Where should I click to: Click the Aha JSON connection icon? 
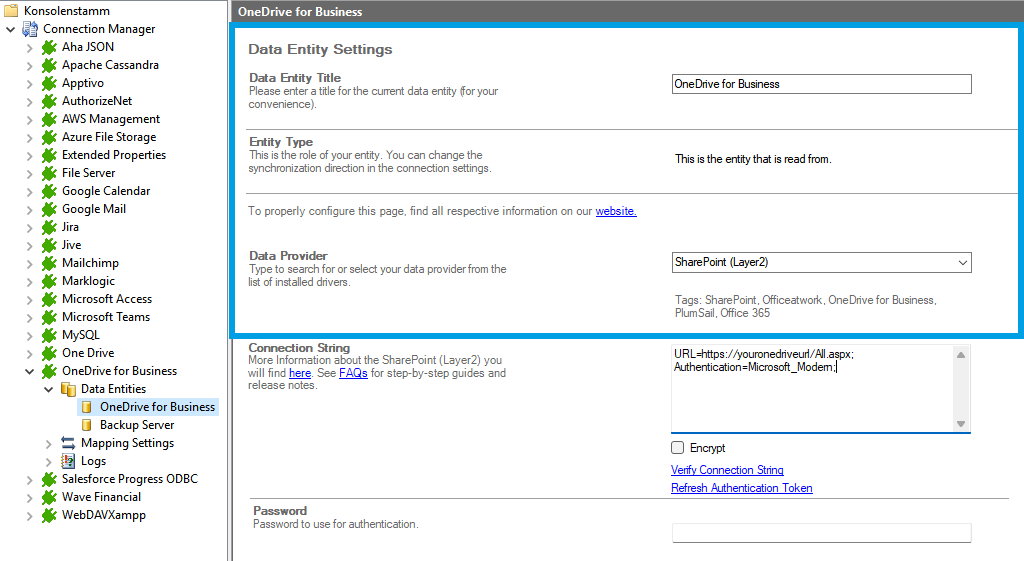coord(49,47)
